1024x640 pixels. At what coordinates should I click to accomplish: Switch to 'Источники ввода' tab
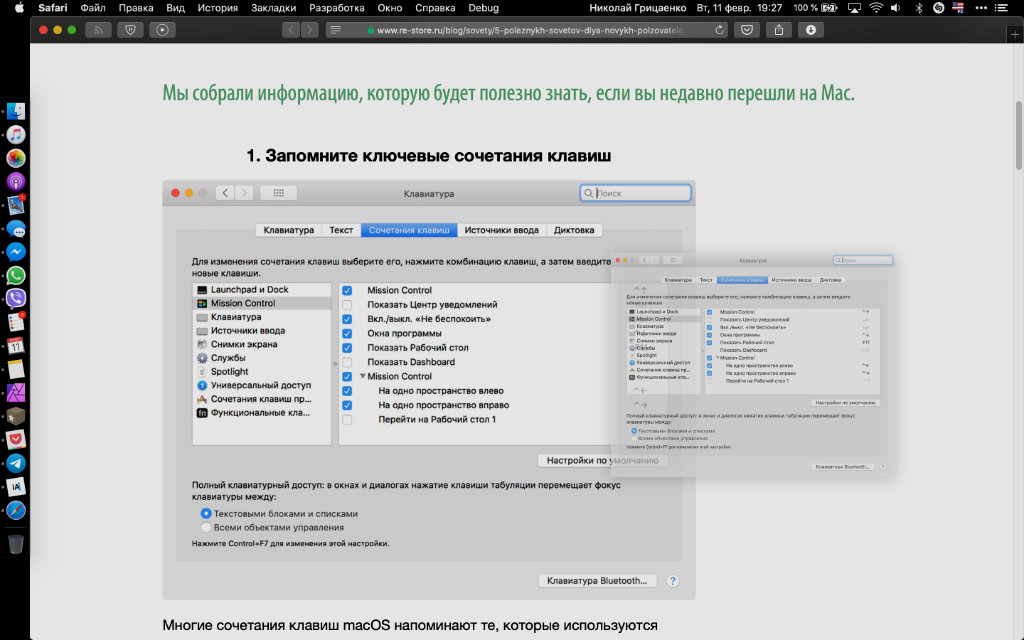click(x=501, y=230)
